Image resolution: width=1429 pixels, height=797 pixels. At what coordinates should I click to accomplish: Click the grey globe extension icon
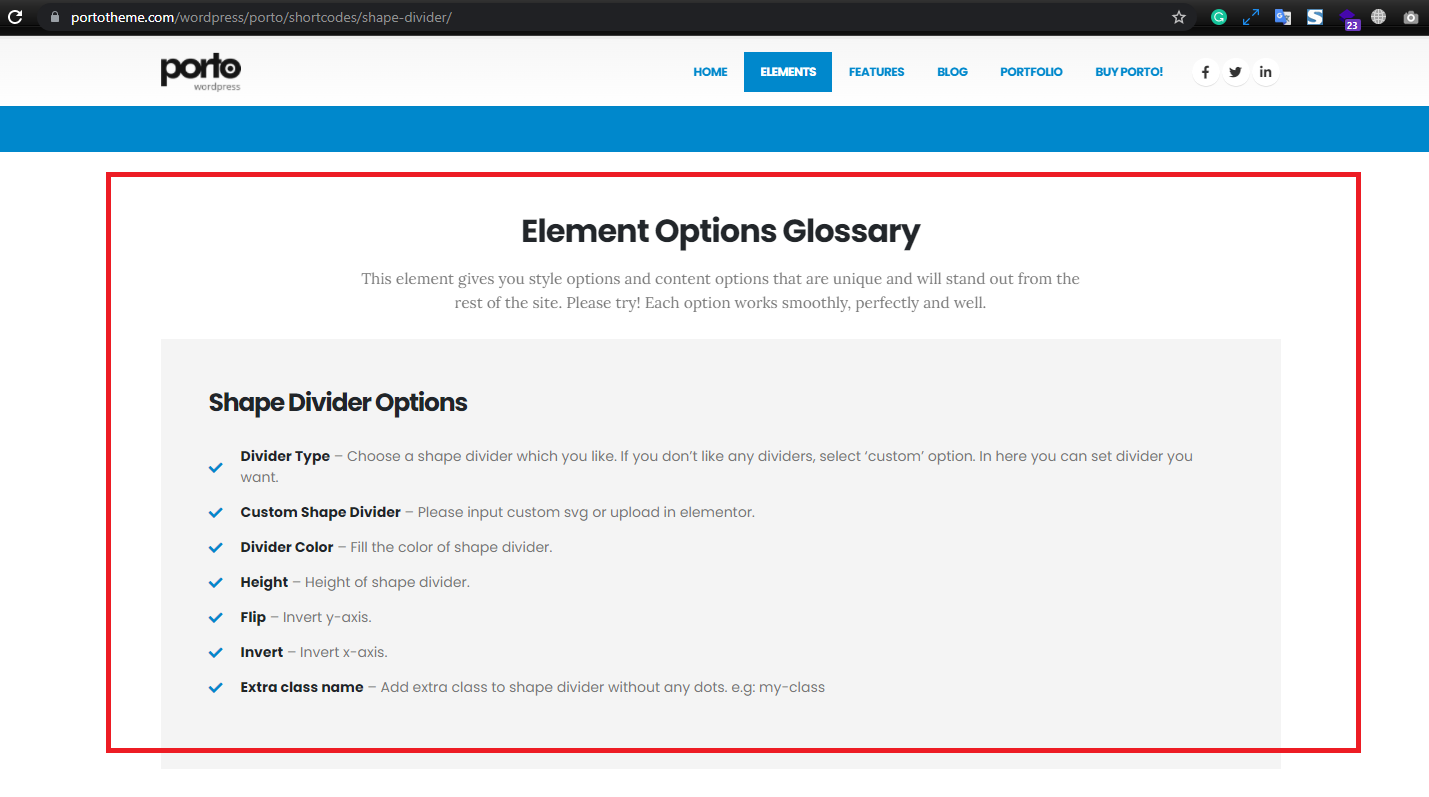[x=1379, y=17]
